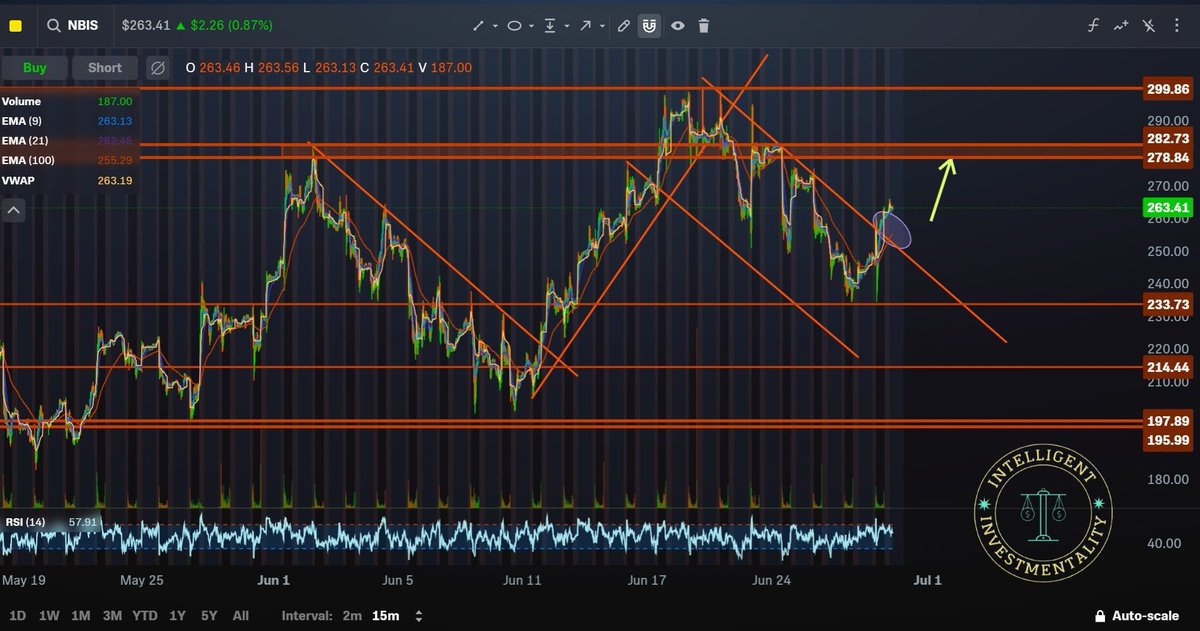Switch to the 1M time range
The image size is (1200, 631).
[x=81, y=616]
